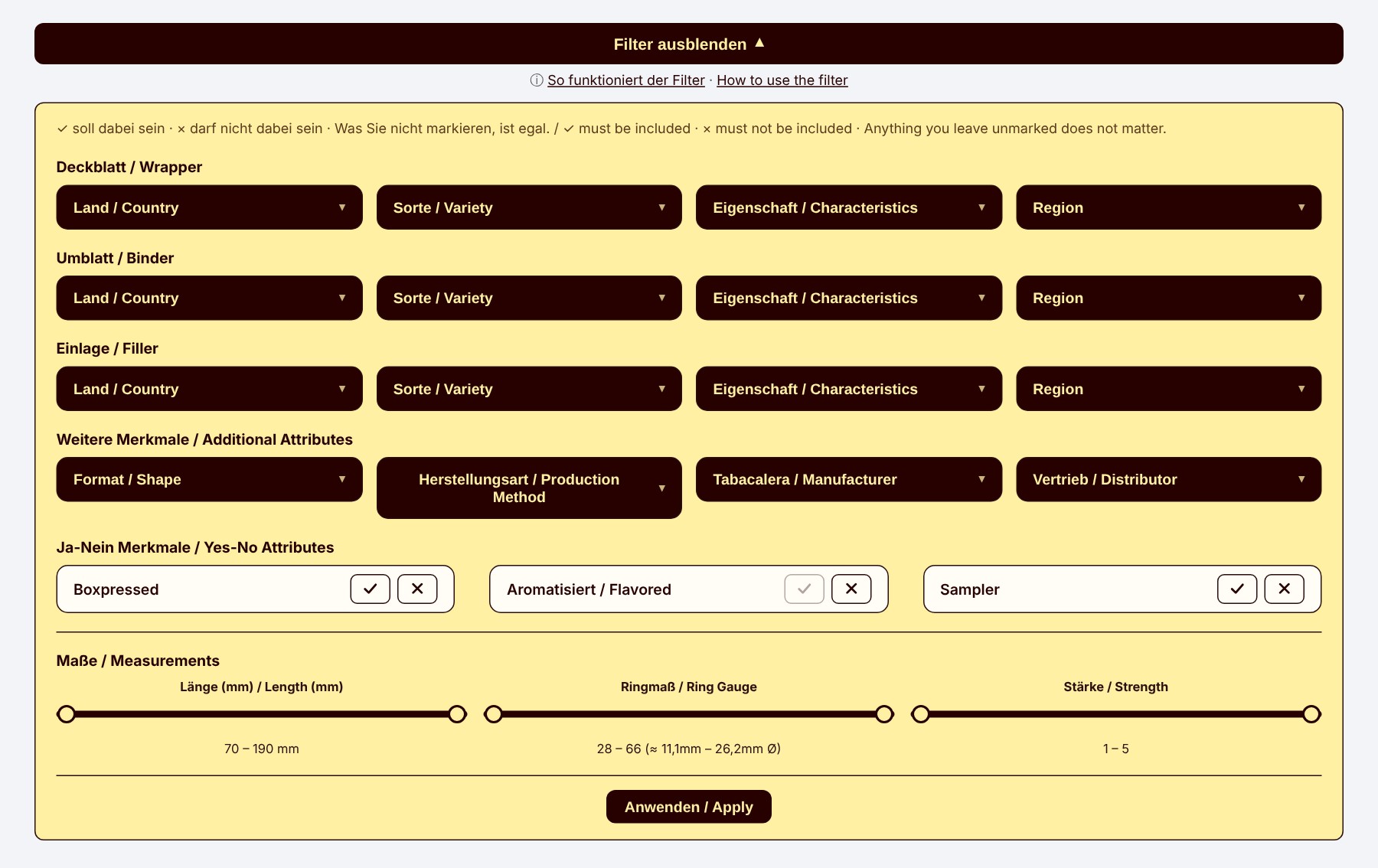Open the Filler Region dropdown
The height and width of the screenshot is (868, 1378).
(1168, 389)
